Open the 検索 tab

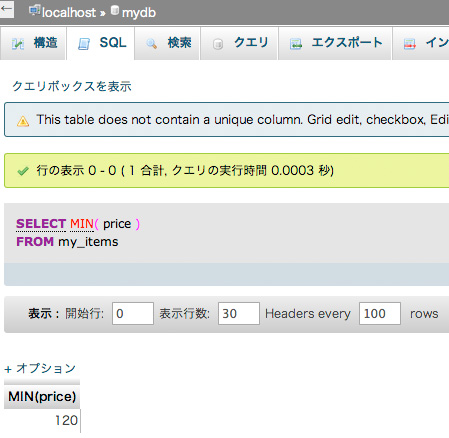[x=167, y=43]
